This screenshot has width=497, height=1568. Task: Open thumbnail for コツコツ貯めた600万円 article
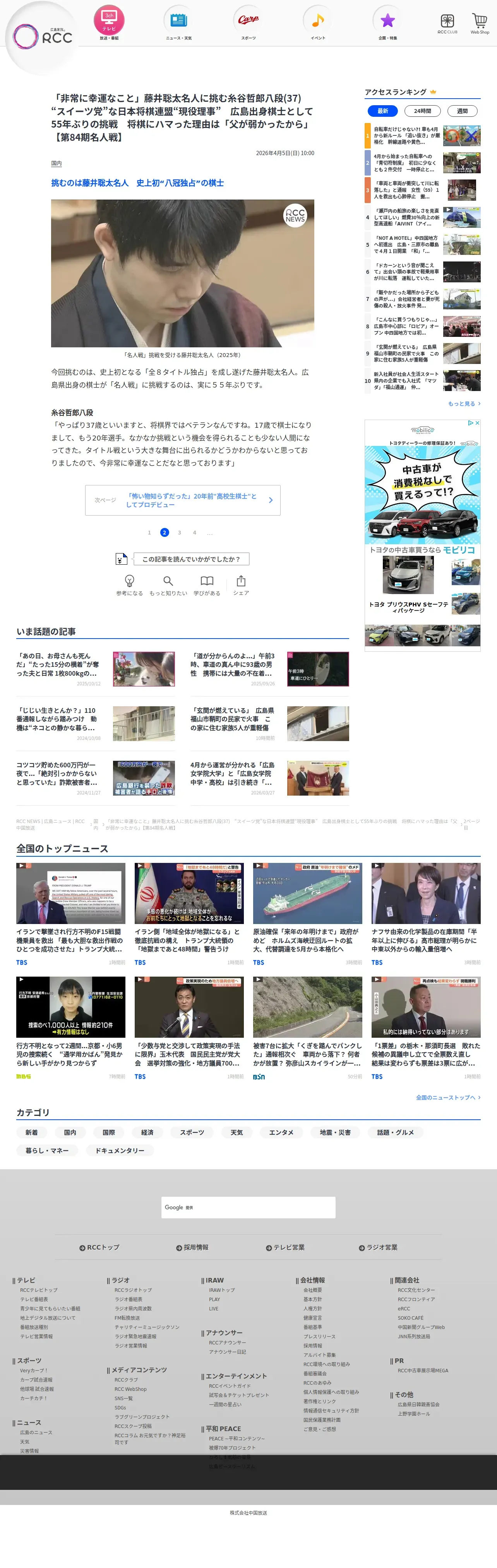[x=144, y=778]
